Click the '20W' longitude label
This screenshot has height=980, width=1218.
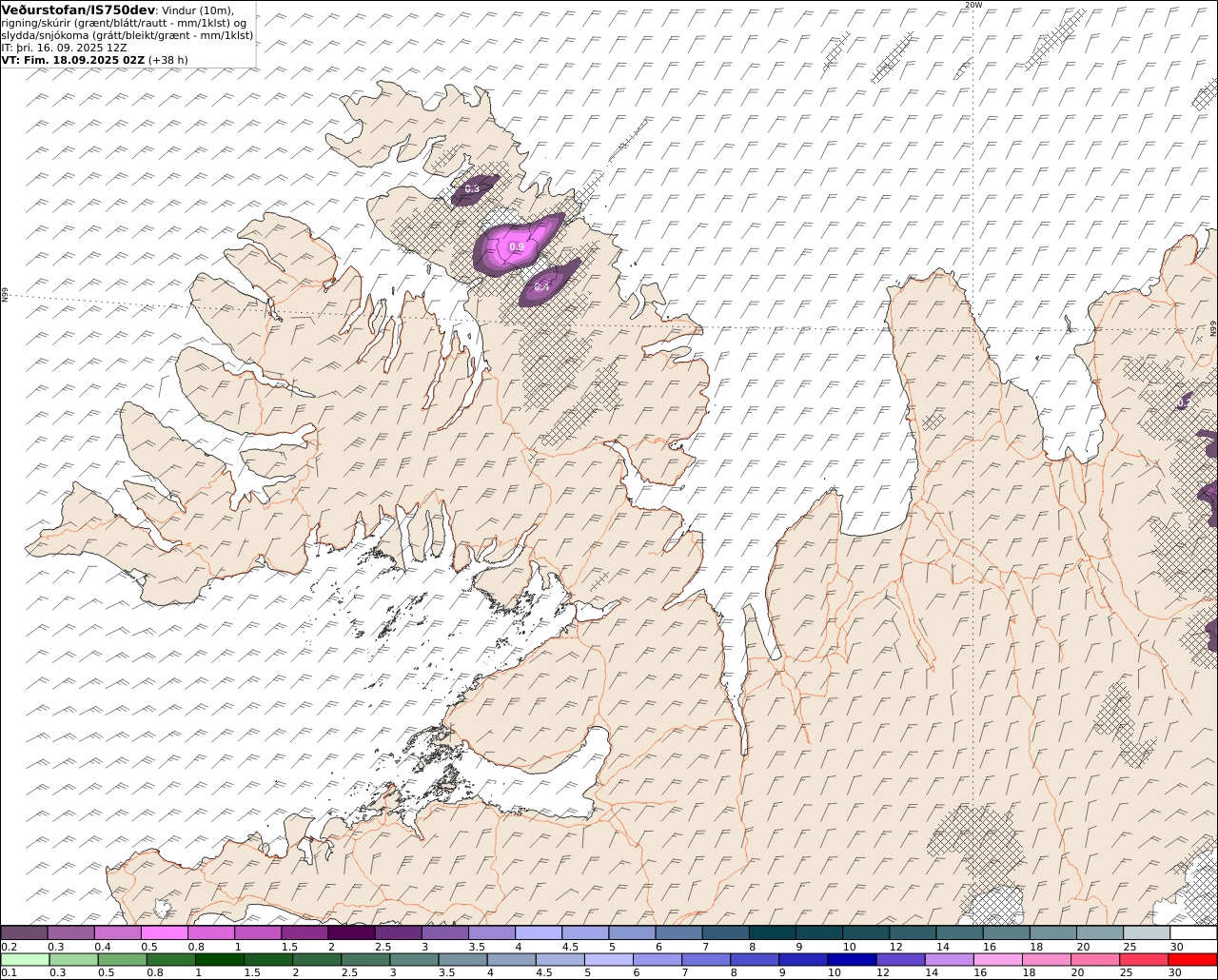coord(972,5)
